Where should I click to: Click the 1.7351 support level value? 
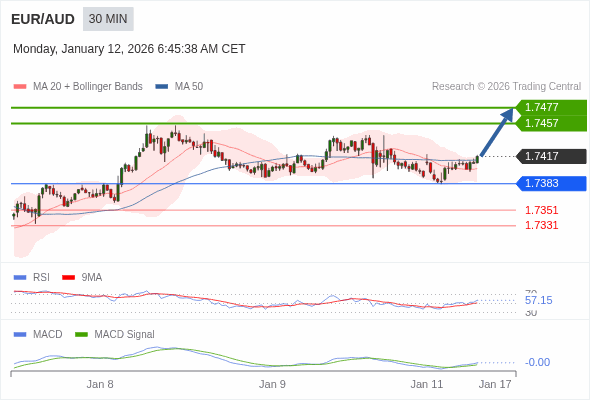541,210
